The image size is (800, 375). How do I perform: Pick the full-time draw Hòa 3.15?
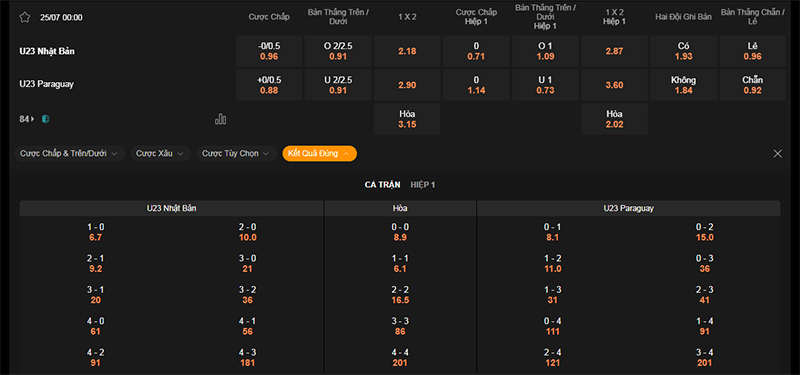(407, 119)
